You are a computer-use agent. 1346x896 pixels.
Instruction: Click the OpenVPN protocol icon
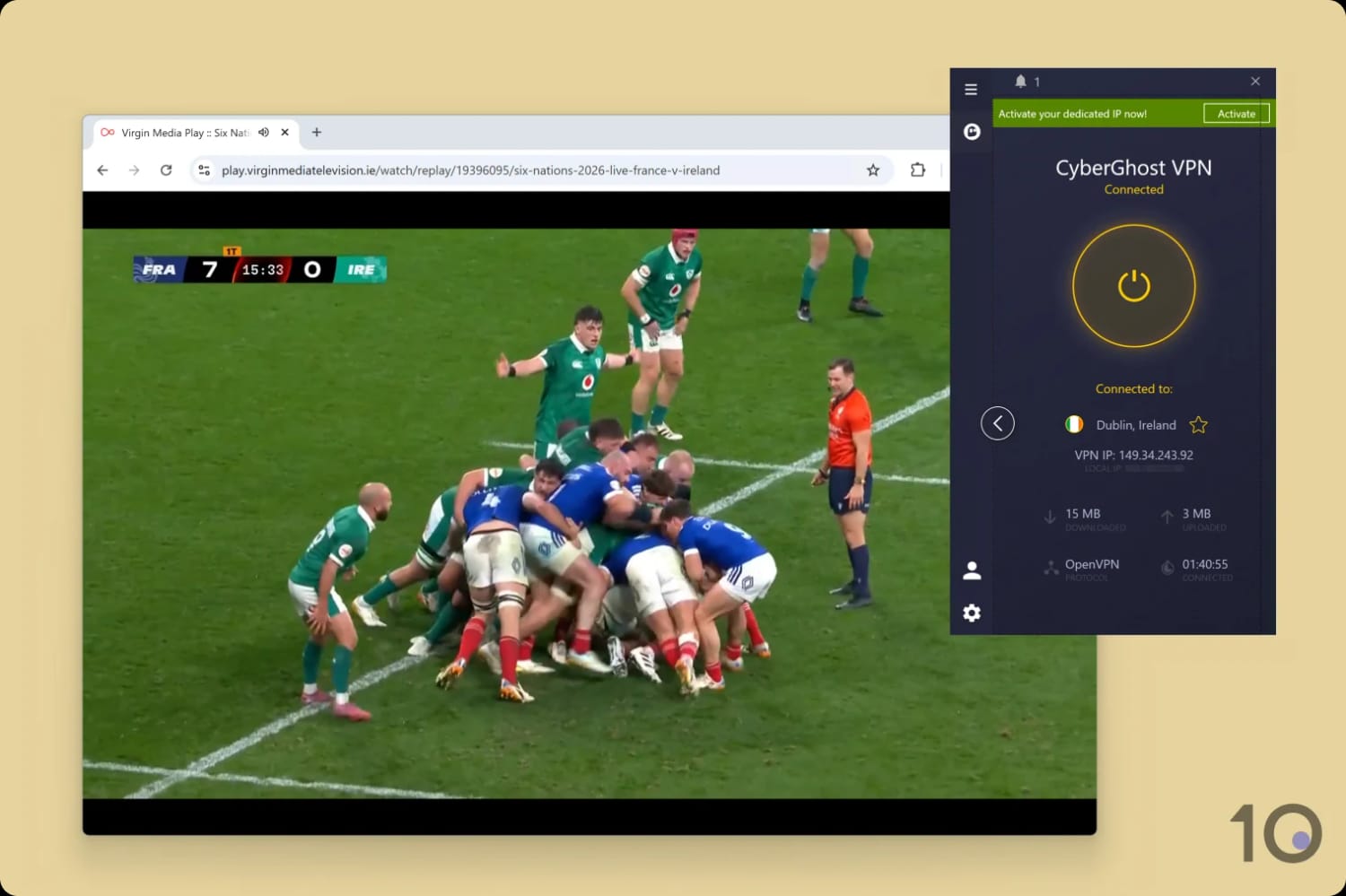tap(1051, 568)
